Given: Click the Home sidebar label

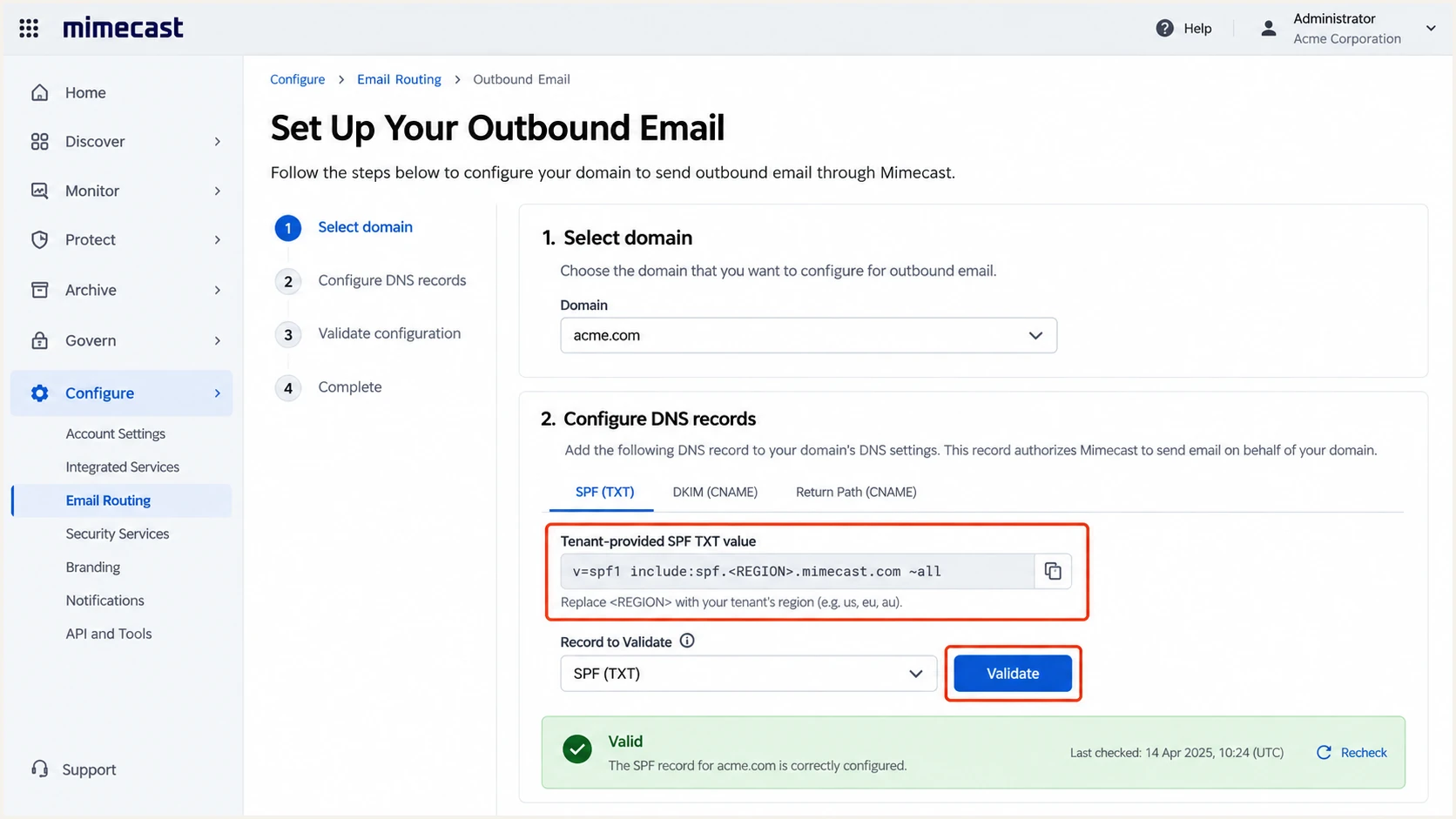Looking at the screenshot, I should [x=85, y=92].
